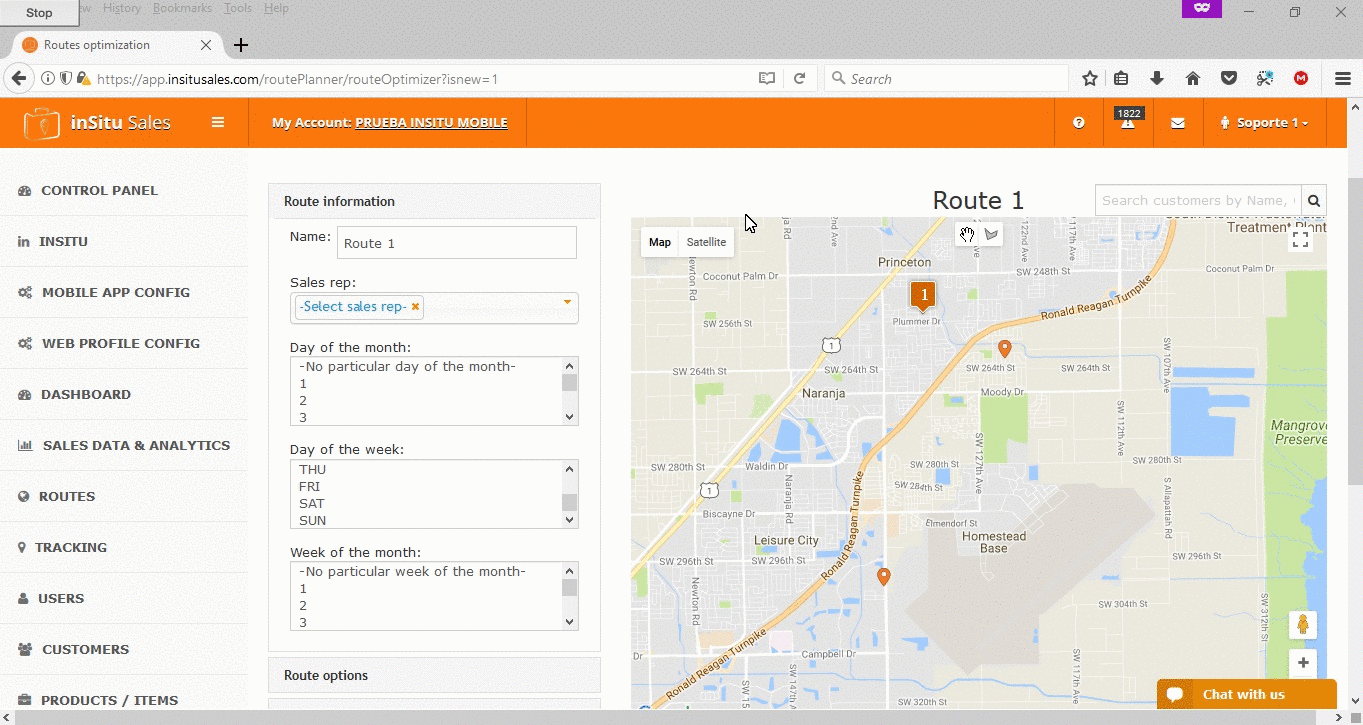Click the customer search magnifier button
This screenshot has width=1363, height=725.
(1314, 201)
